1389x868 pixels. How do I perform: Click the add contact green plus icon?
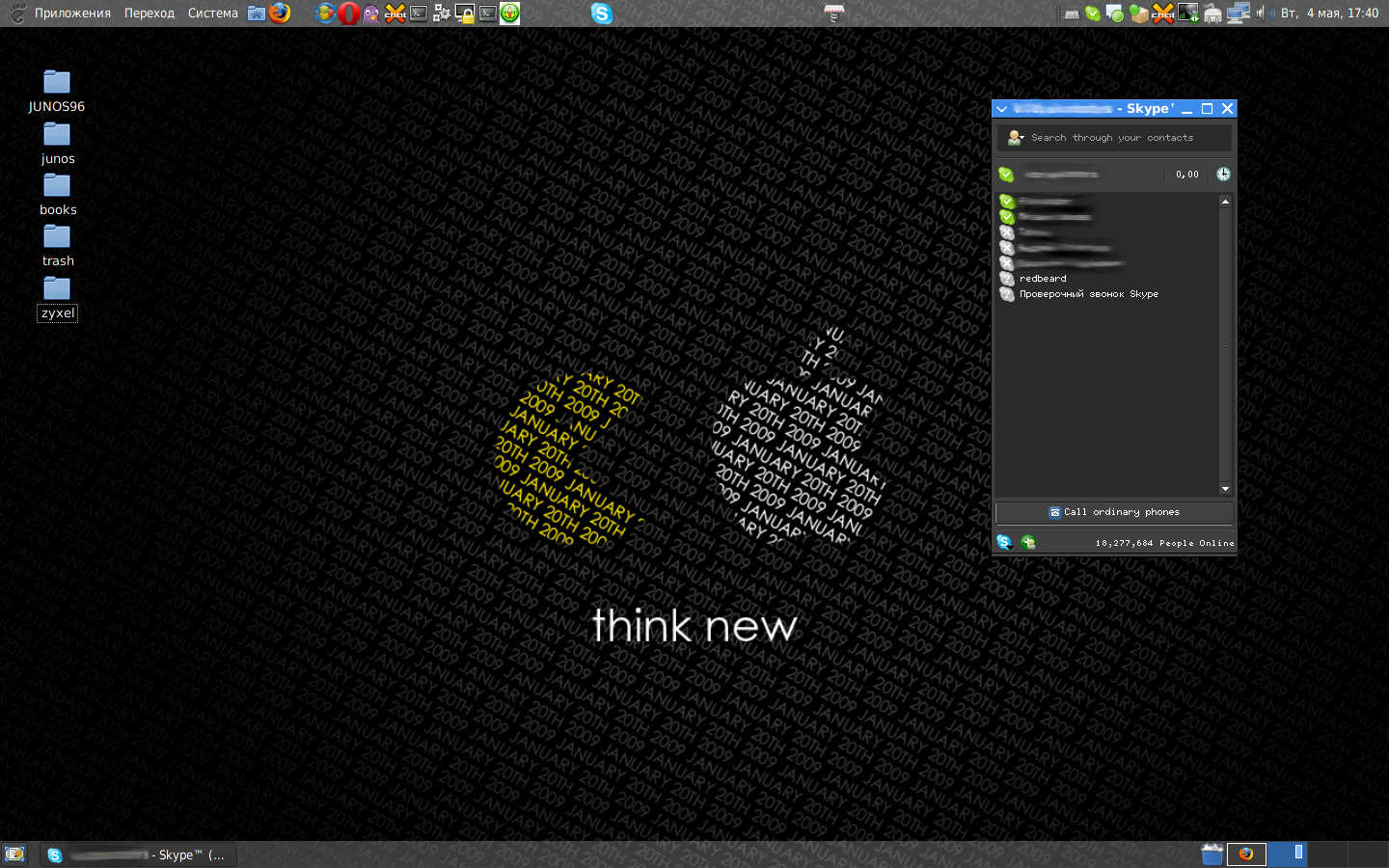pyautogui.click(x=1028, y=542)
